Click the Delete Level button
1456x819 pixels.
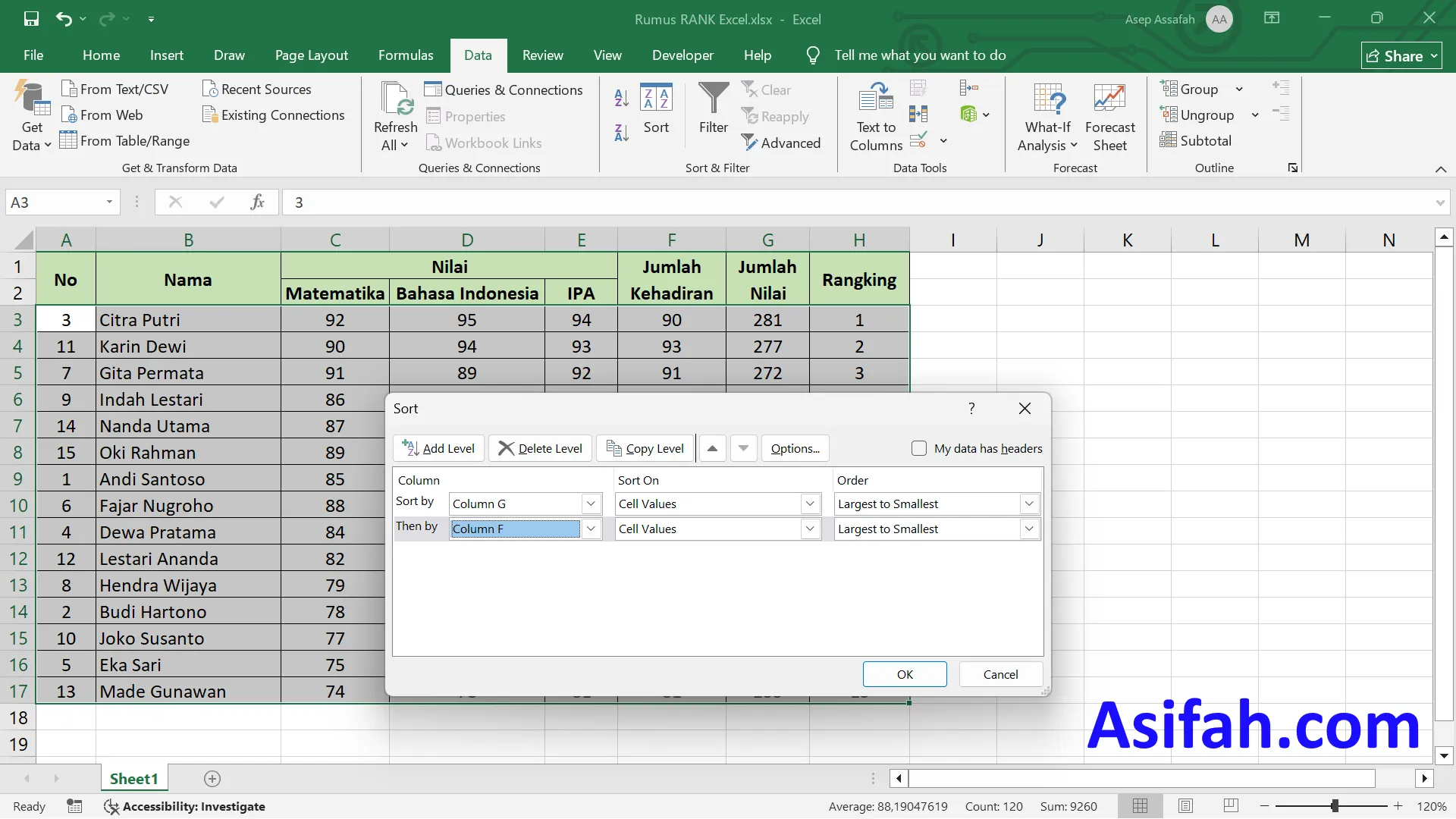[541, 448]
